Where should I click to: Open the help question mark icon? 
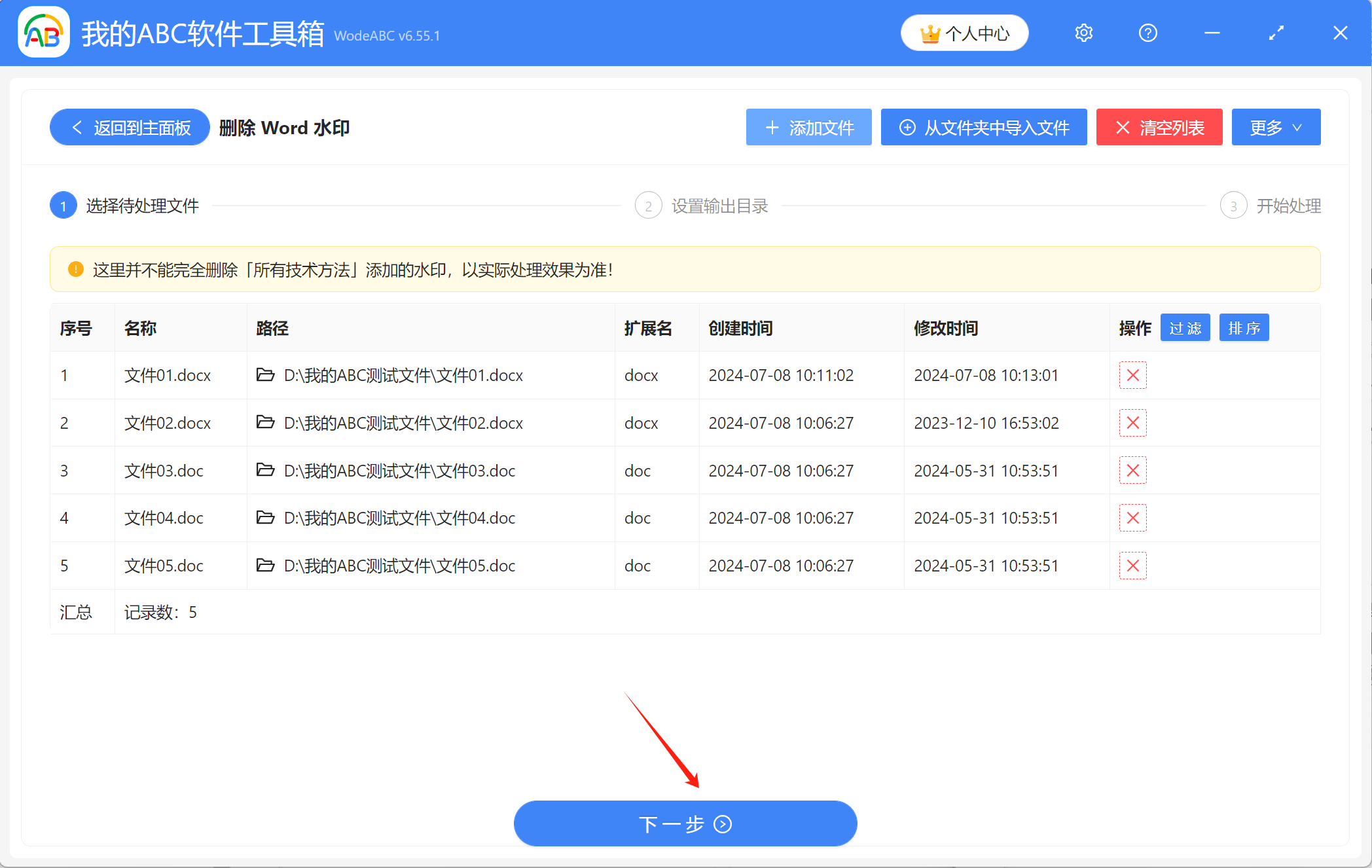click(x=1147, y=33)
